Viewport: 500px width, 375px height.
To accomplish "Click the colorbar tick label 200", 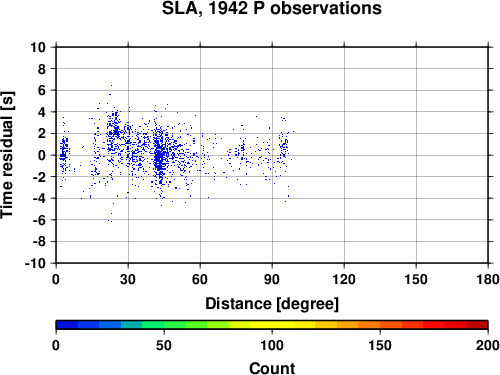I will point(488,345).
